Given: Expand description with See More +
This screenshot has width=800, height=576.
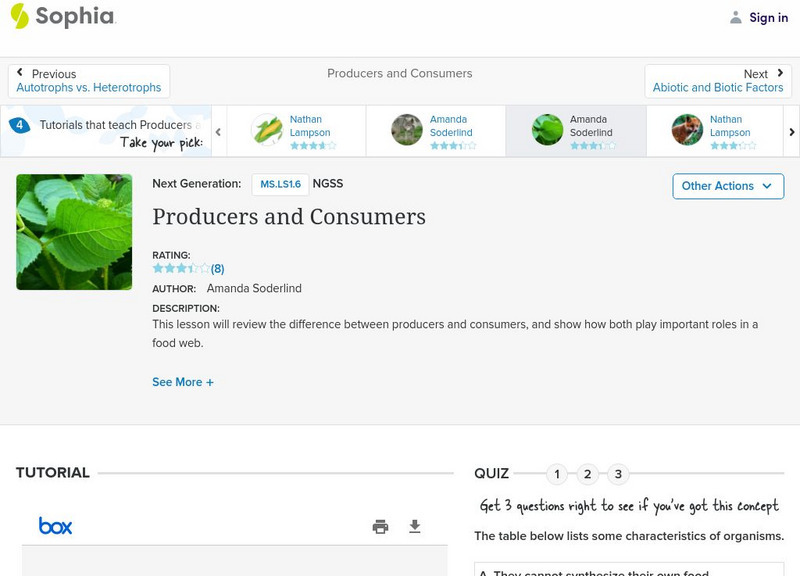Looking at the screenshot, I should (x=183, y=382).
